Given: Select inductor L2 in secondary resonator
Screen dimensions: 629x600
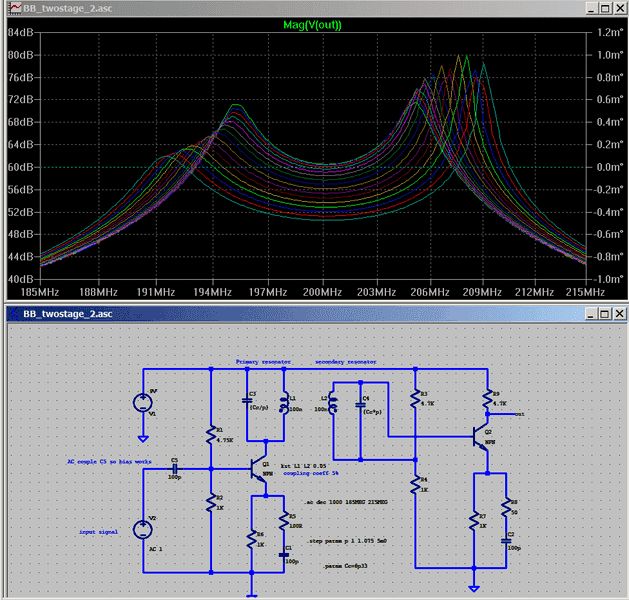Looking at the screenshot, I should pyautogui.click(x=333, y=404).
